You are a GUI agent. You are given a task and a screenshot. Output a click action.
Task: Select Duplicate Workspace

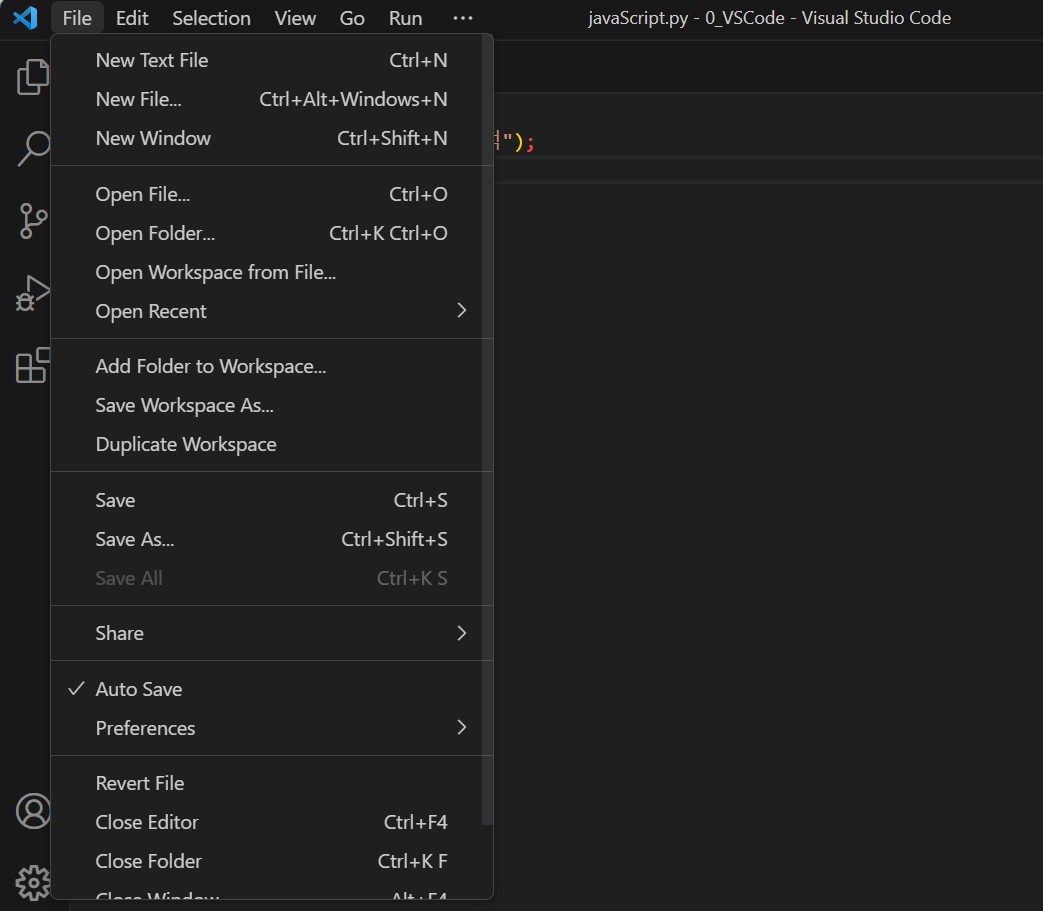pos(272,444)
